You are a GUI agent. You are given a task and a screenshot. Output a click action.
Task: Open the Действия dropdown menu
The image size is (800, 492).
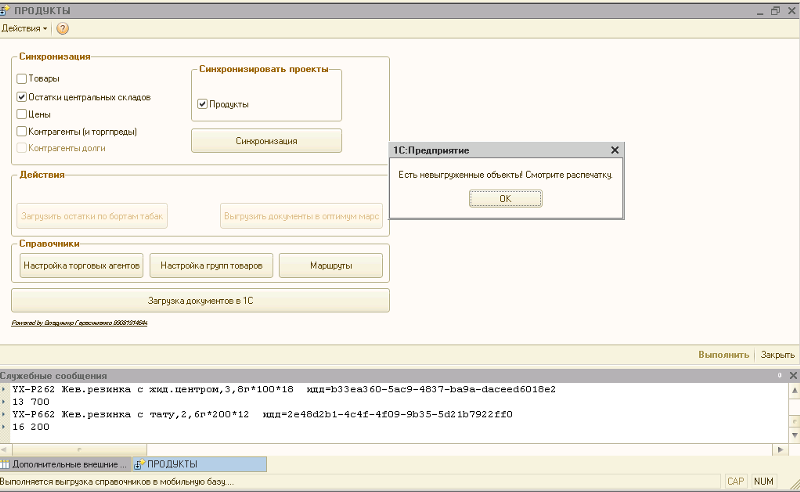[x=24, y=29]
